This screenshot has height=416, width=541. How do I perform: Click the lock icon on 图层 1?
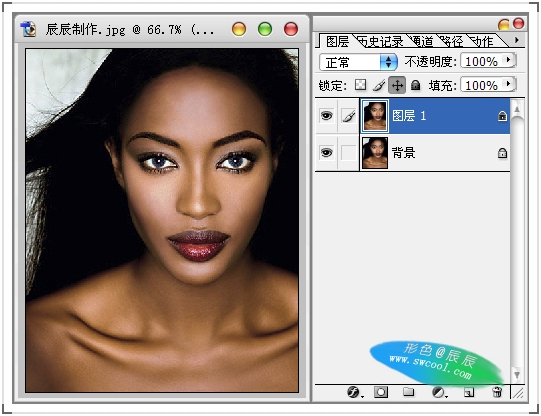(x=502, y=116)
